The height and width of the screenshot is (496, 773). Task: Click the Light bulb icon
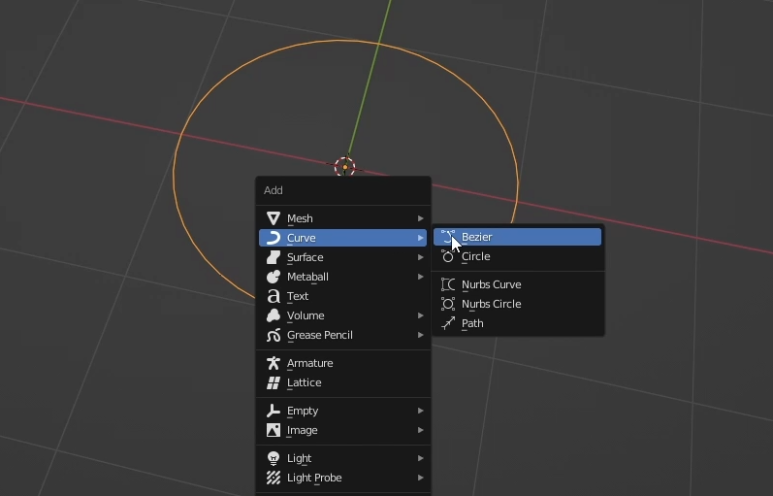tap(273, 459)
